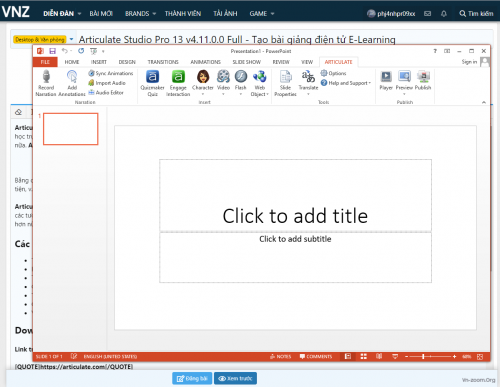Switch to the HOME tab

(72, 62)
